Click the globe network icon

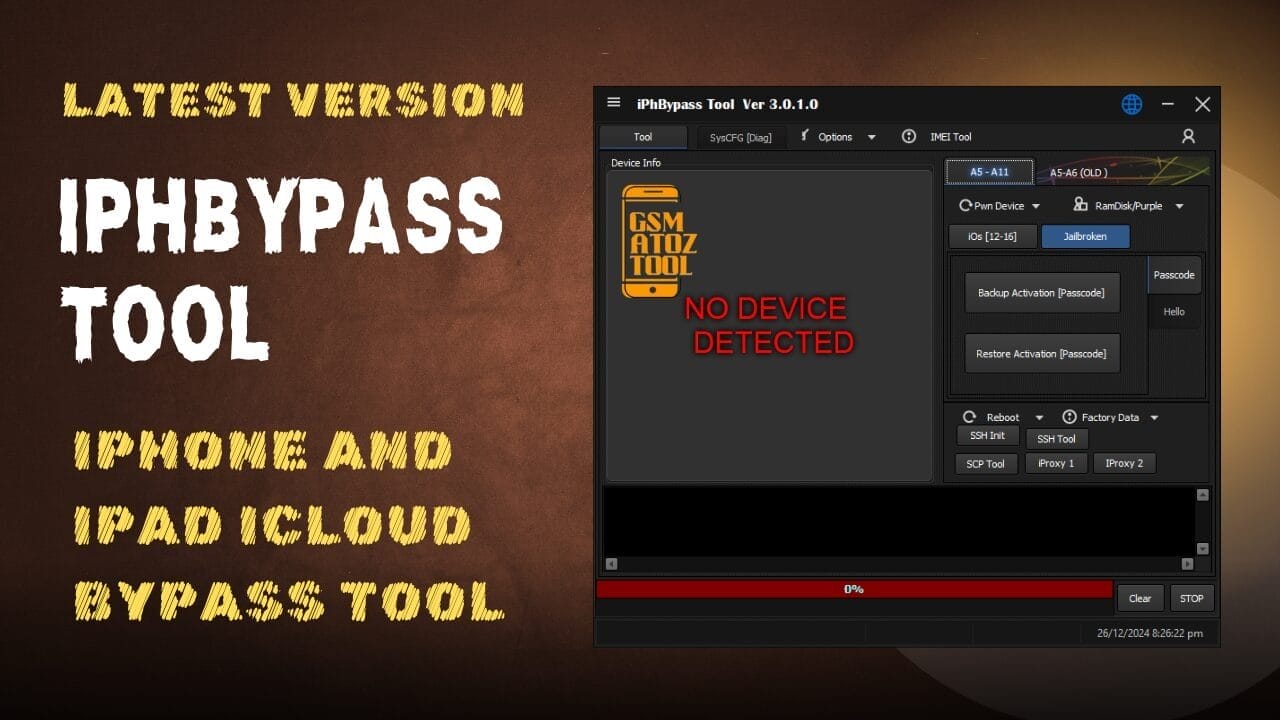coord(1131,104)
